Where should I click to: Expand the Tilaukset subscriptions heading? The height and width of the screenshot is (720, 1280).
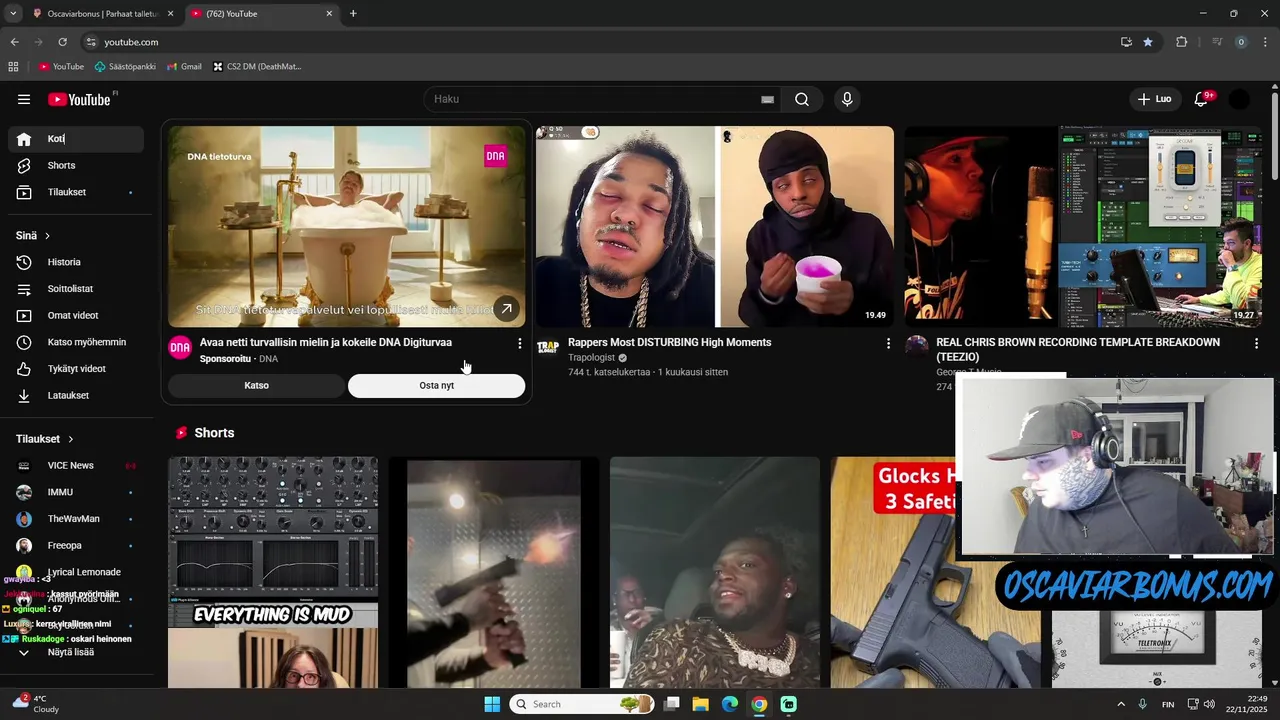[x=45, y=439]
